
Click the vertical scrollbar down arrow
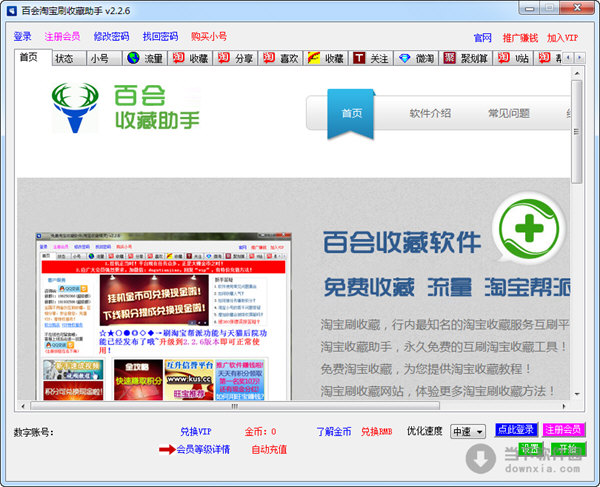(577, 394)
